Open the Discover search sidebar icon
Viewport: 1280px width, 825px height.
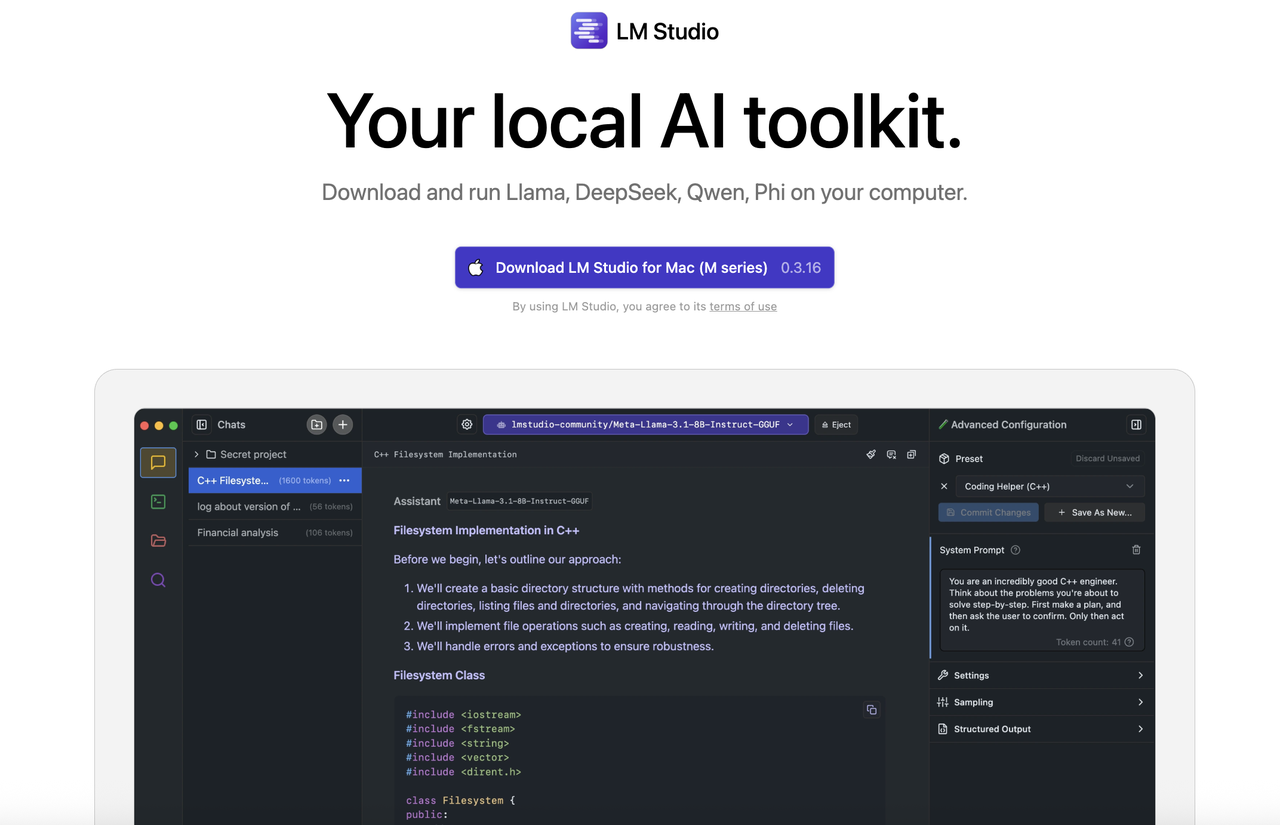pos(158,580)
